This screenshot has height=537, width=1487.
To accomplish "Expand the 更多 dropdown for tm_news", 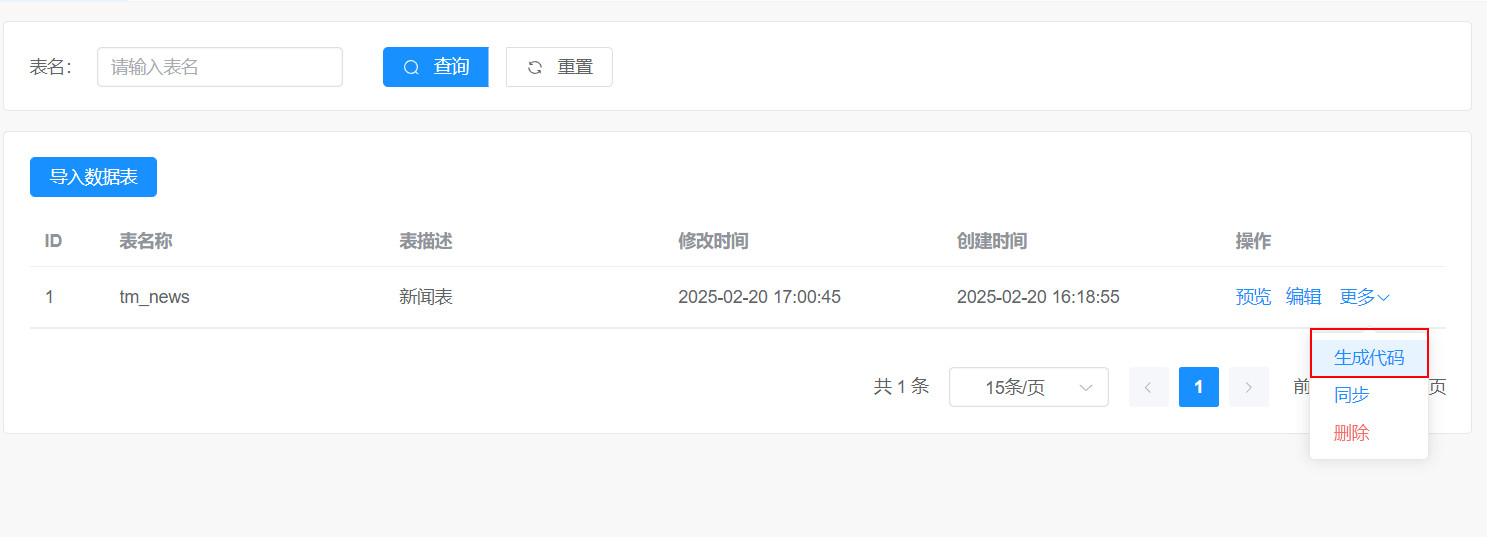I will point(1364,297).
